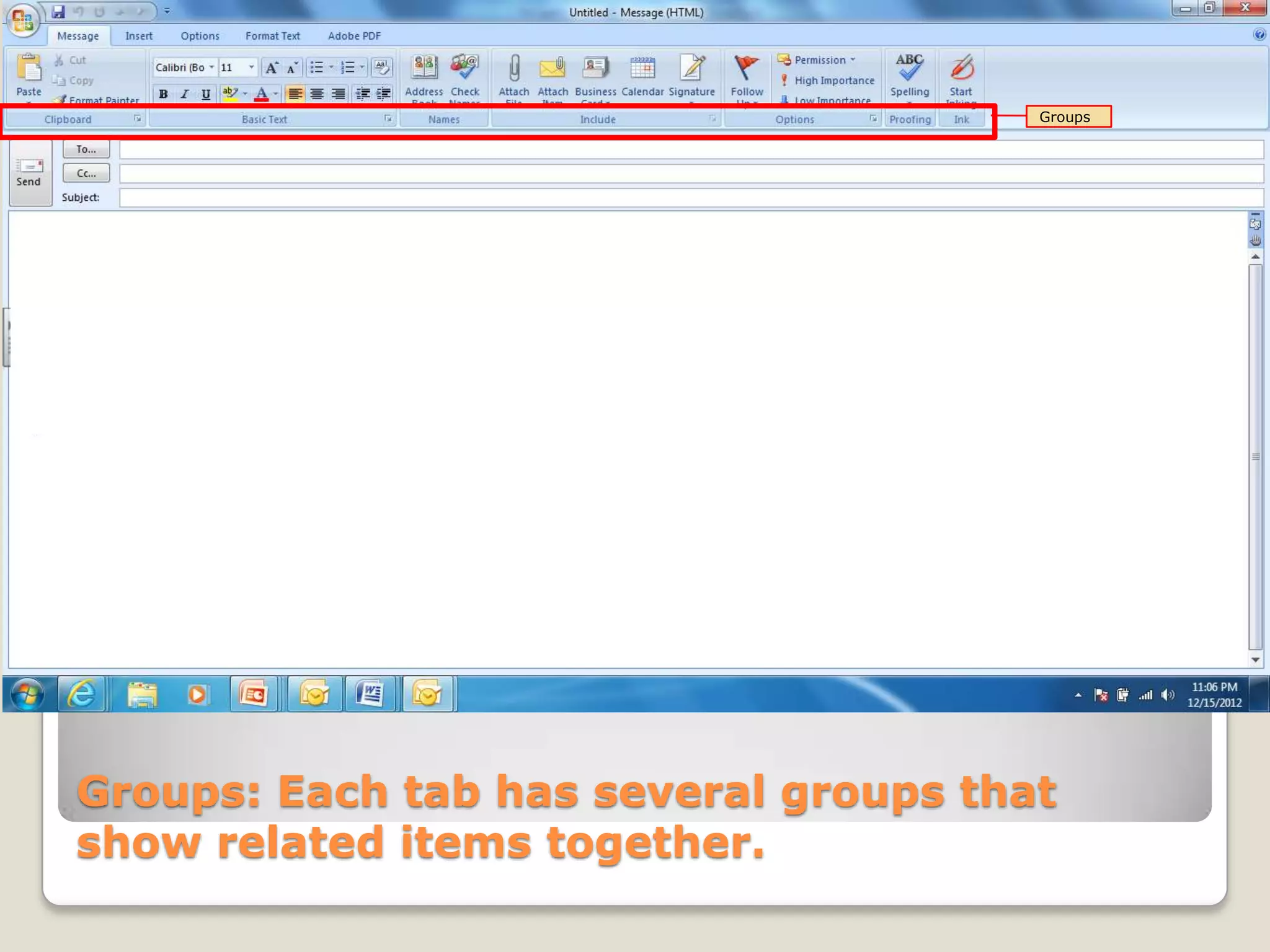
Task: Click the To... button
Action: 86,149
